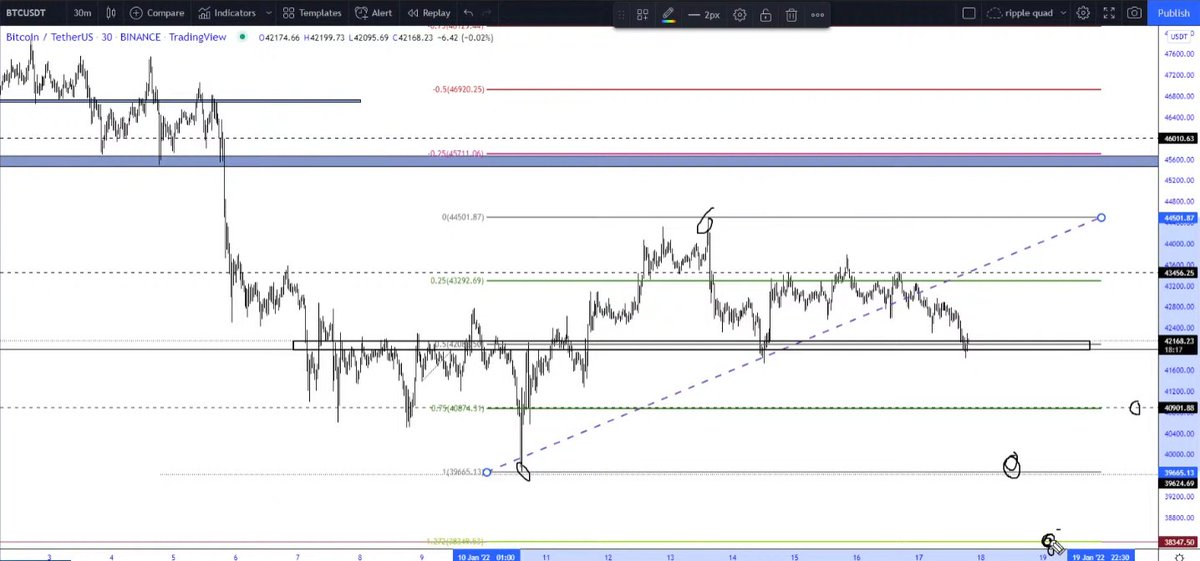This screenshot has height=561, width=1200.
Task: Select the blue horizontal rectangle zone near 45600
Action: tap(580, 161)
